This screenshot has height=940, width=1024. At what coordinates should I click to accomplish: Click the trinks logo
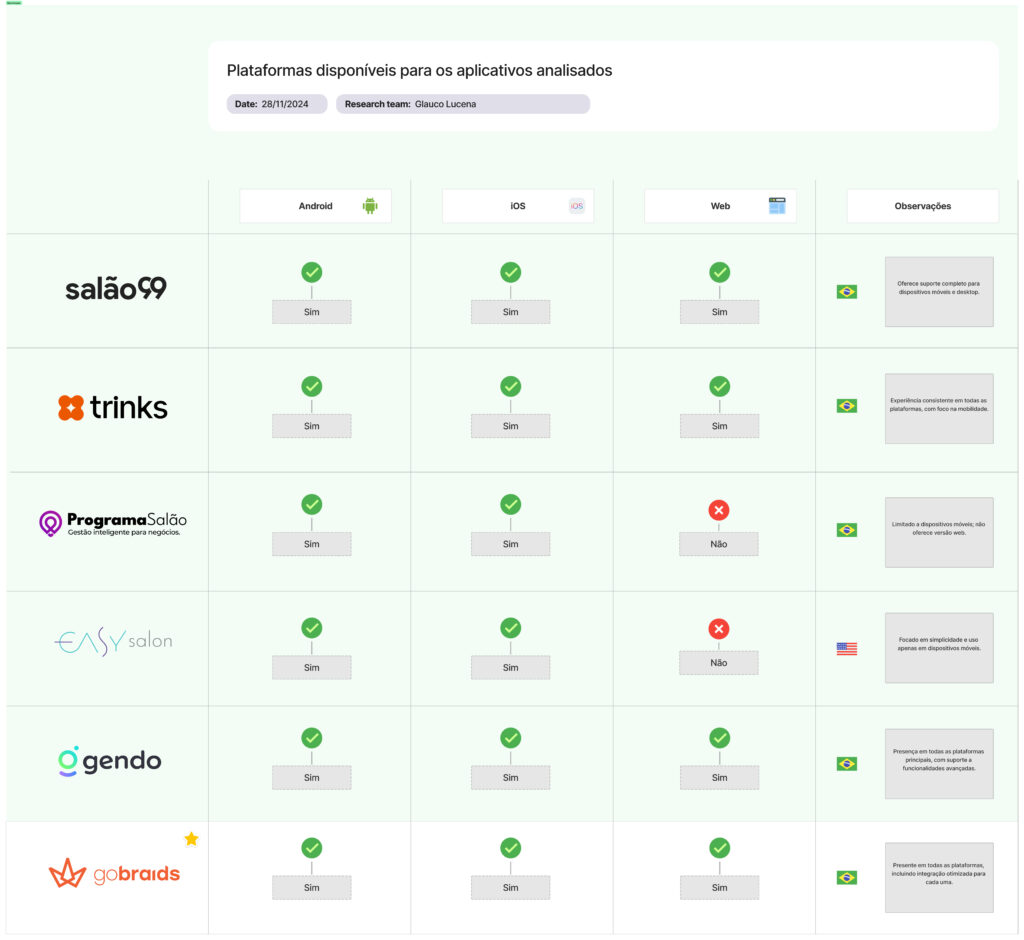pyautogui.click(x=113, y=408)
